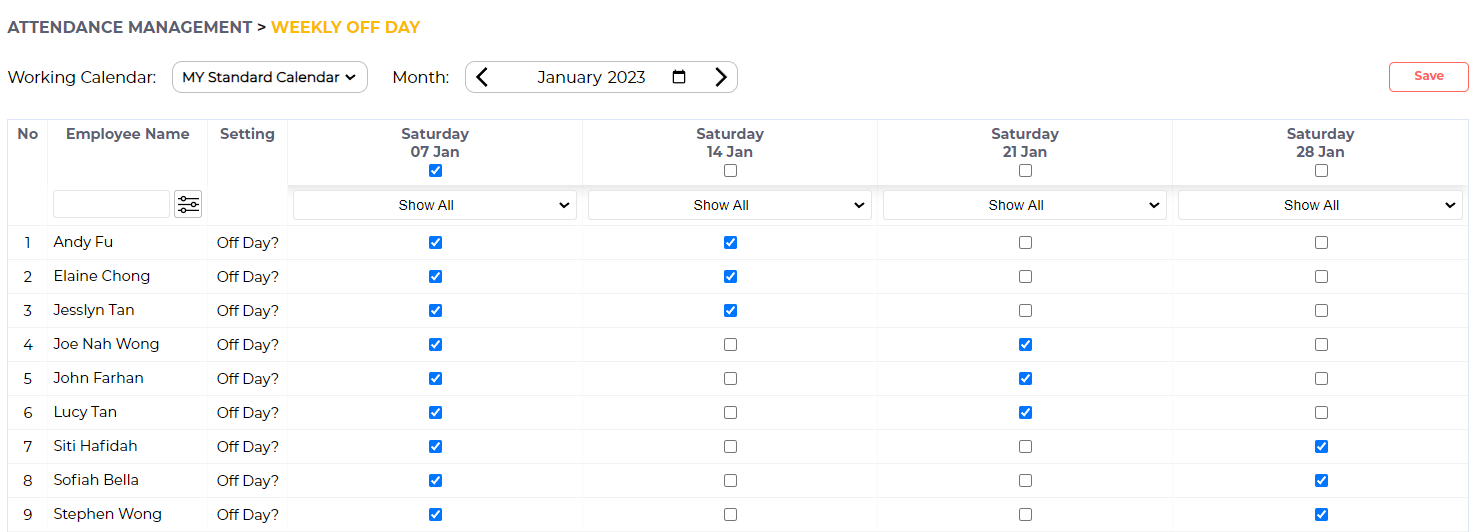
Task: Go to the next month arrow
Action: click(x=721, y=77)
